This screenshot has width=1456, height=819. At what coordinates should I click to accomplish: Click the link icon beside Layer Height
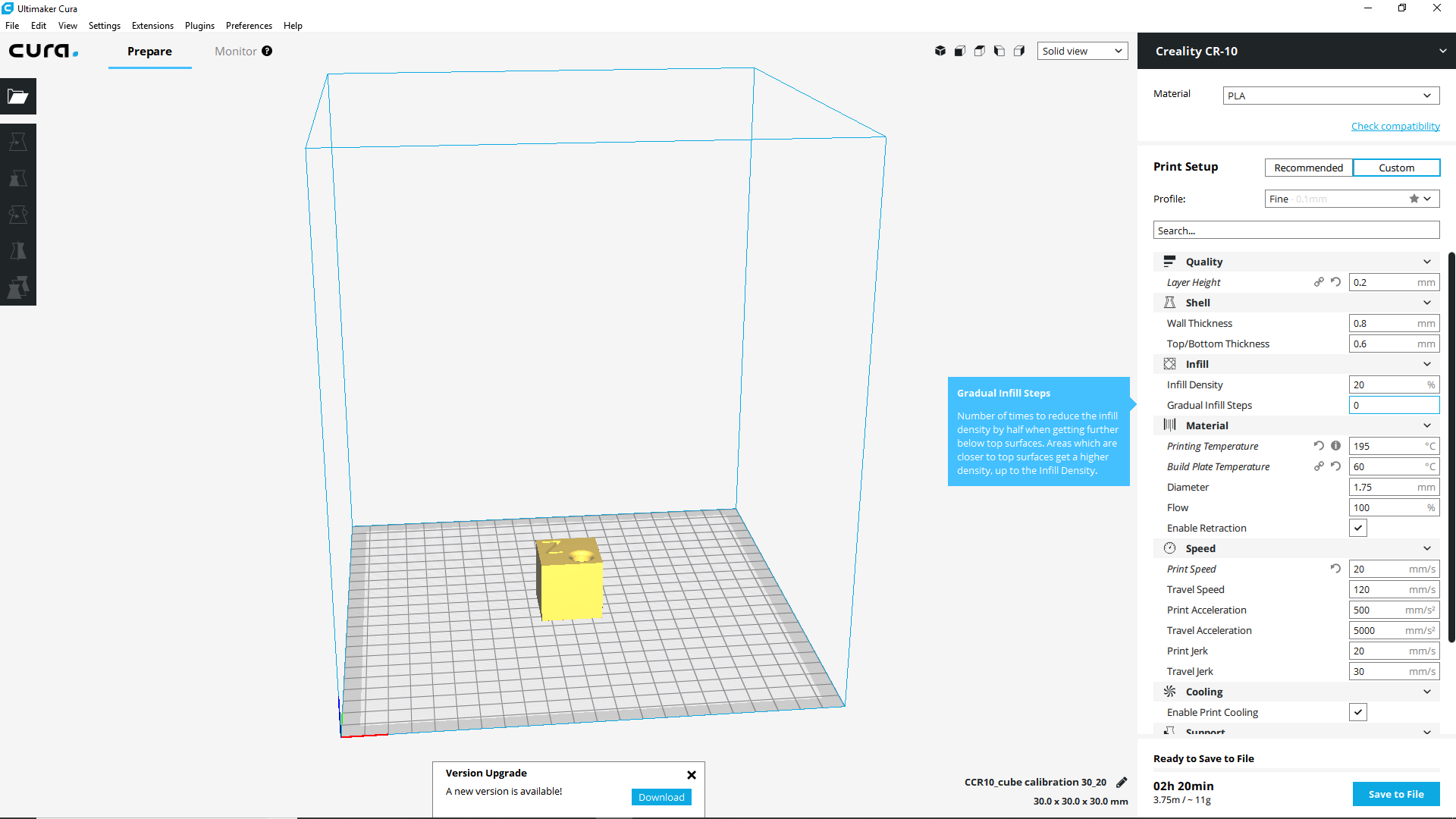pyautogui.click(x=1319, y=282)
